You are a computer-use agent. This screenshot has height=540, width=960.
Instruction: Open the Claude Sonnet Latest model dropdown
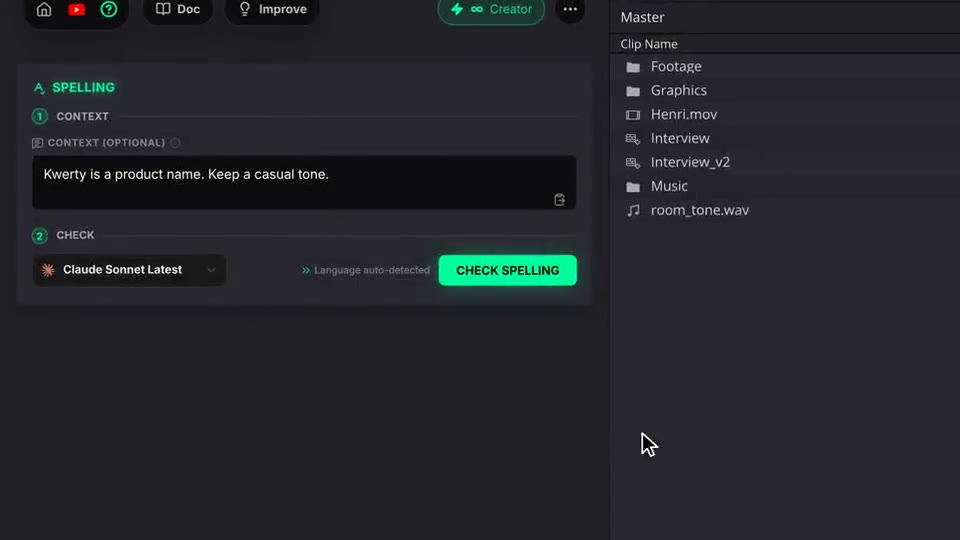(x=129, y=270)
